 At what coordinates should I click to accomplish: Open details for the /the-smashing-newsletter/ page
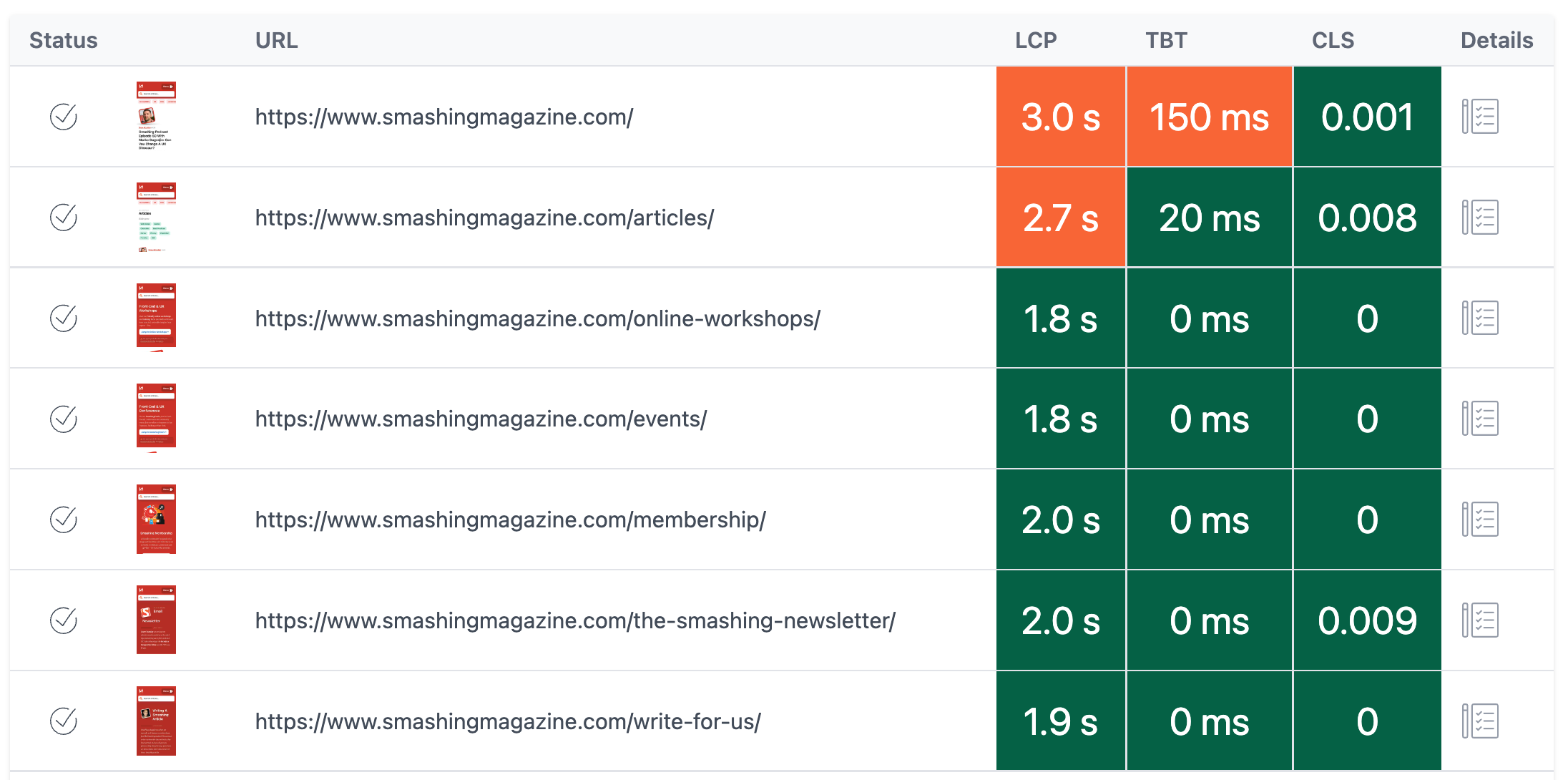pyautogui.click(x=1481, y=620)
